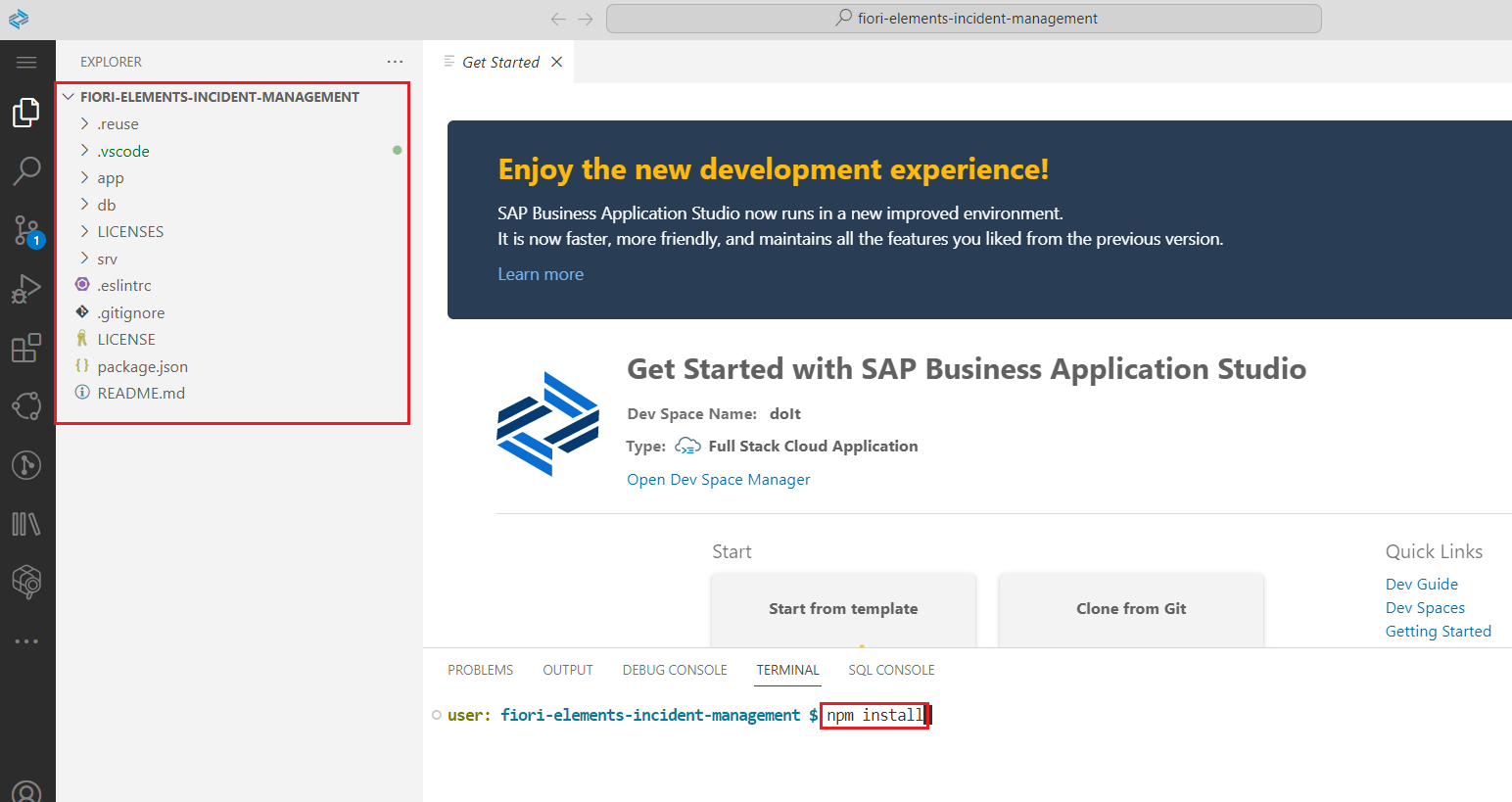Click the EXPLORER panel title
Image resolution: width=1512 pixels, height=802 pixels.
[x=111, y=62]
